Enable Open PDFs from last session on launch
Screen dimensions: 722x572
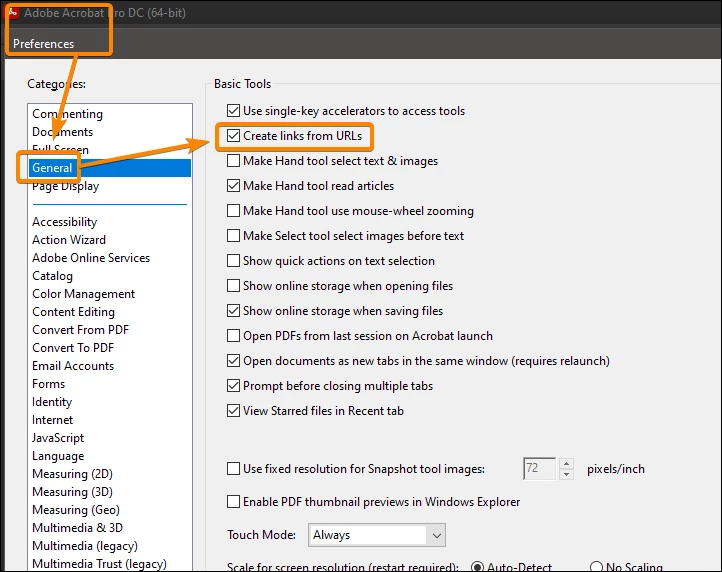pyautogui.click(x=233, y=335)
